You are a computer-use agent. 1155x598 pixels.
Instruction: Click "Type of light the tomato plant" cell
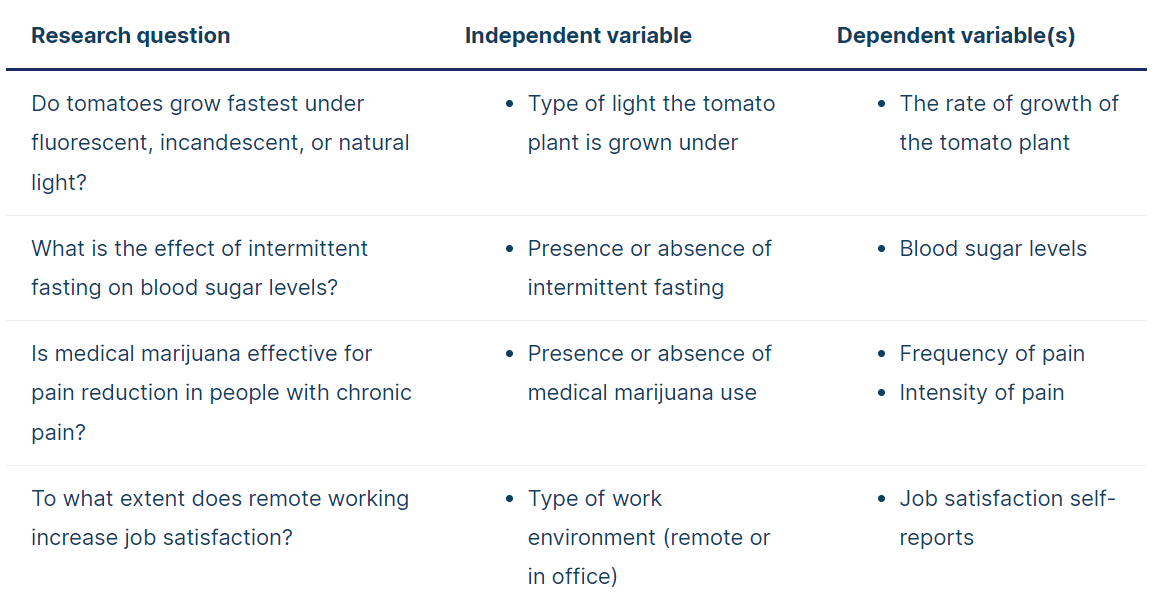pyautogui.click(x=651, y=123)
